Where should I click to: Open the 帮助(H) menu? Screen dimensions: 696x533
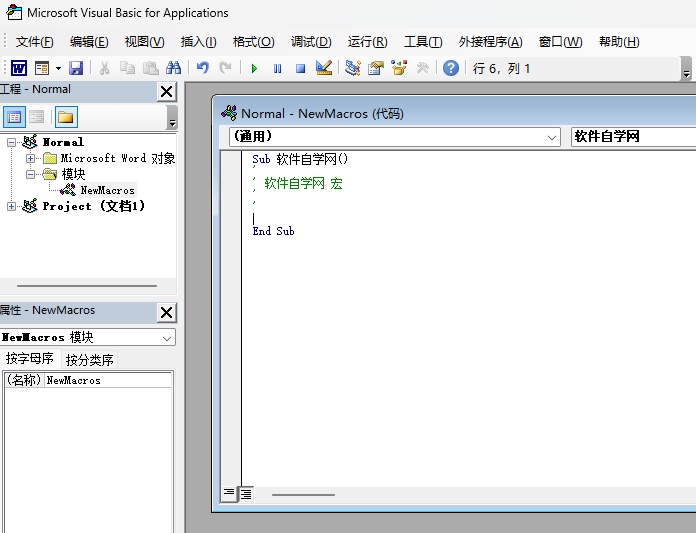click(619, 42)
